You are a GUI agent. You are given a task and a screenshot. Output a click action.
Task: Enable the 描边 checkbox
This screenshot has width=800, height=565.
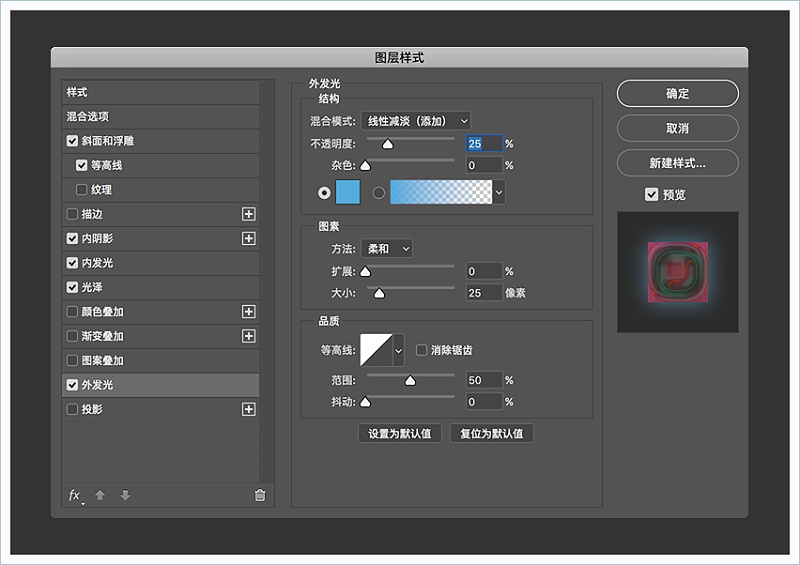click(x=72, y=214)
